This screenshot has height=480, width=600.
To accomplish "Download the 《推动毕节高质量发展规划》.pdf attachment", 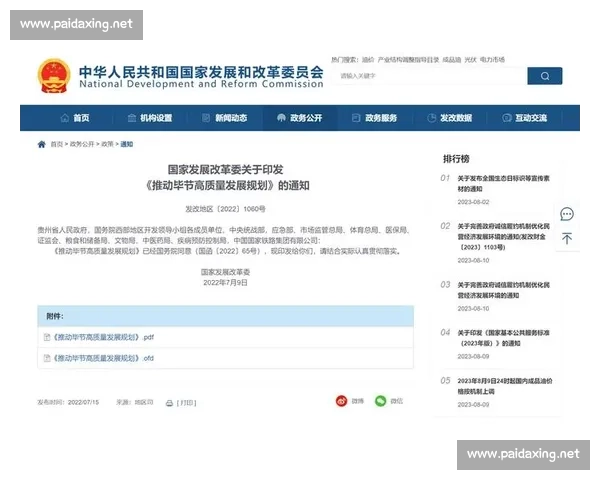I will (103, 337).
